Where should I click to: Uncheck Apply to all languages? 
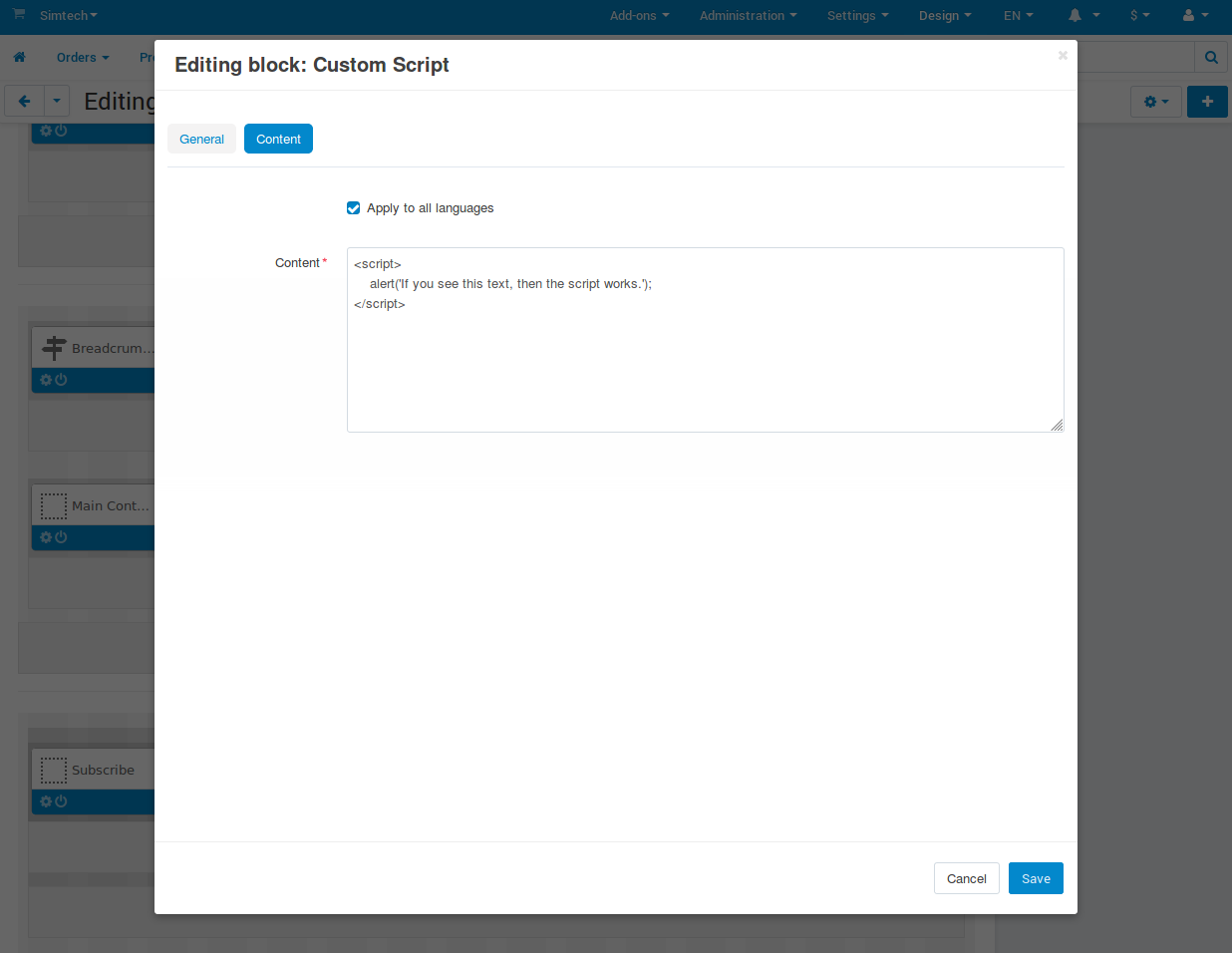[x=353, y=208]
